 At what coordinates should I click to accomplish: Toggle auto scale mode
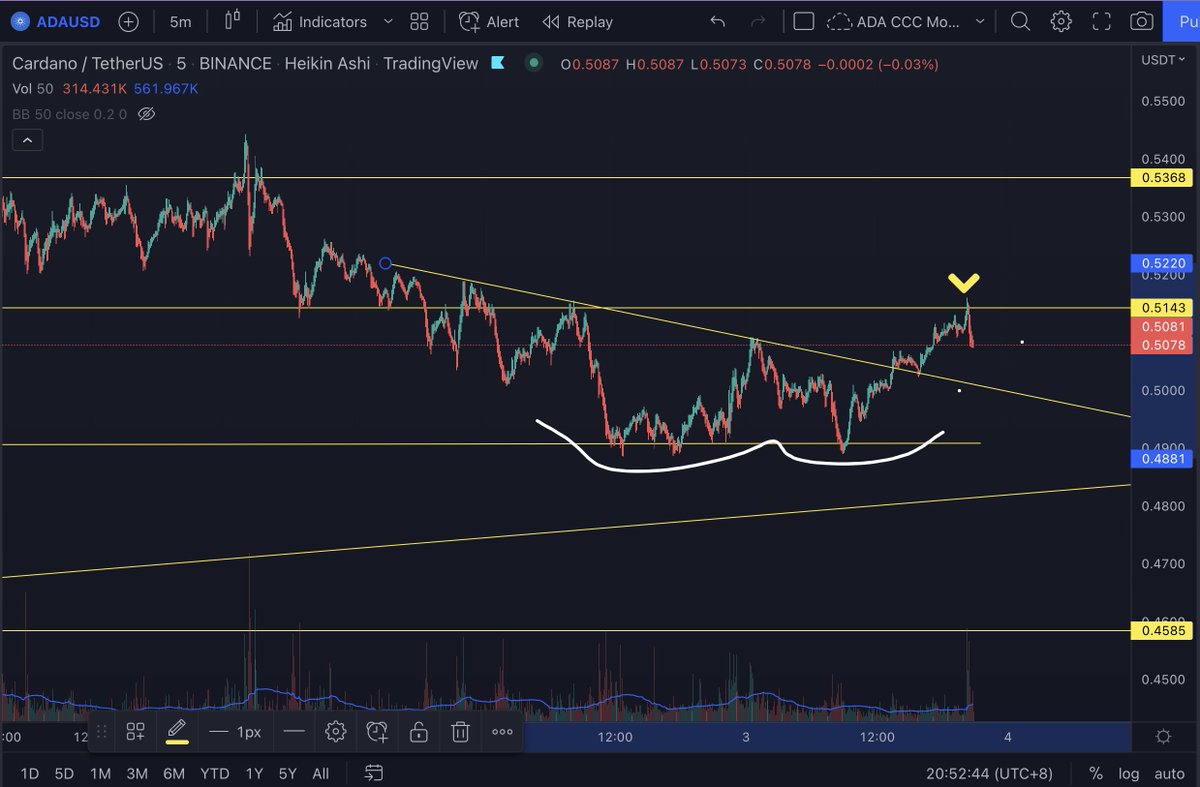[1169, 773]
